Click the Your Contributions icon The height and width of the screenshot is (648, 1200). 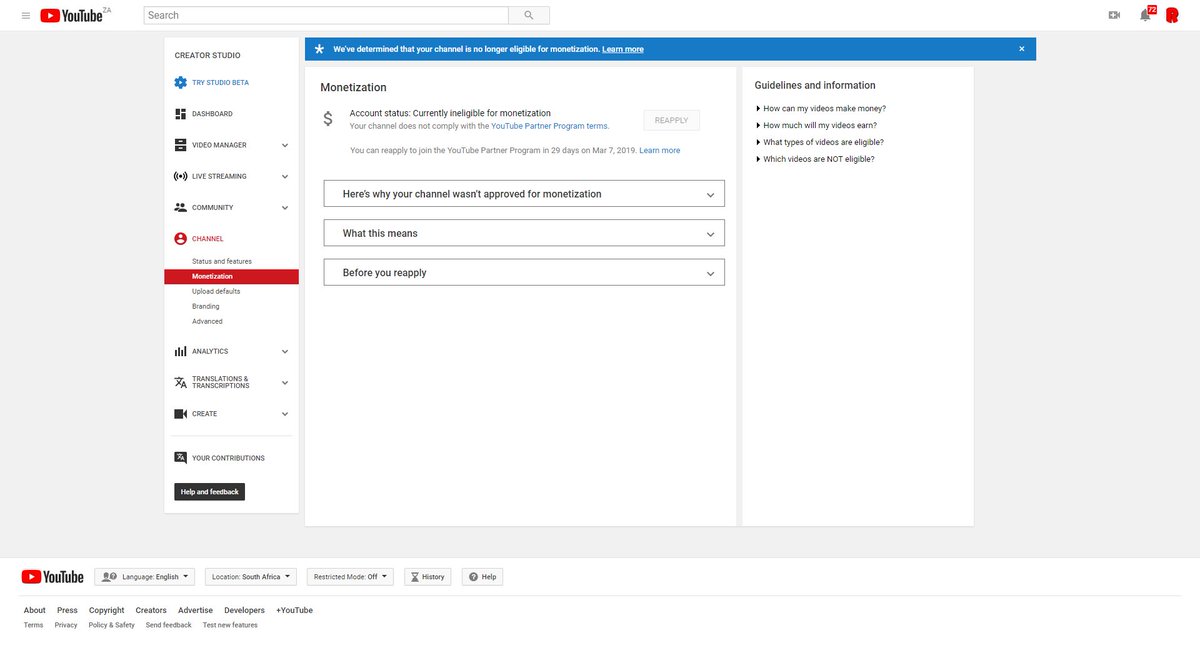180,458
